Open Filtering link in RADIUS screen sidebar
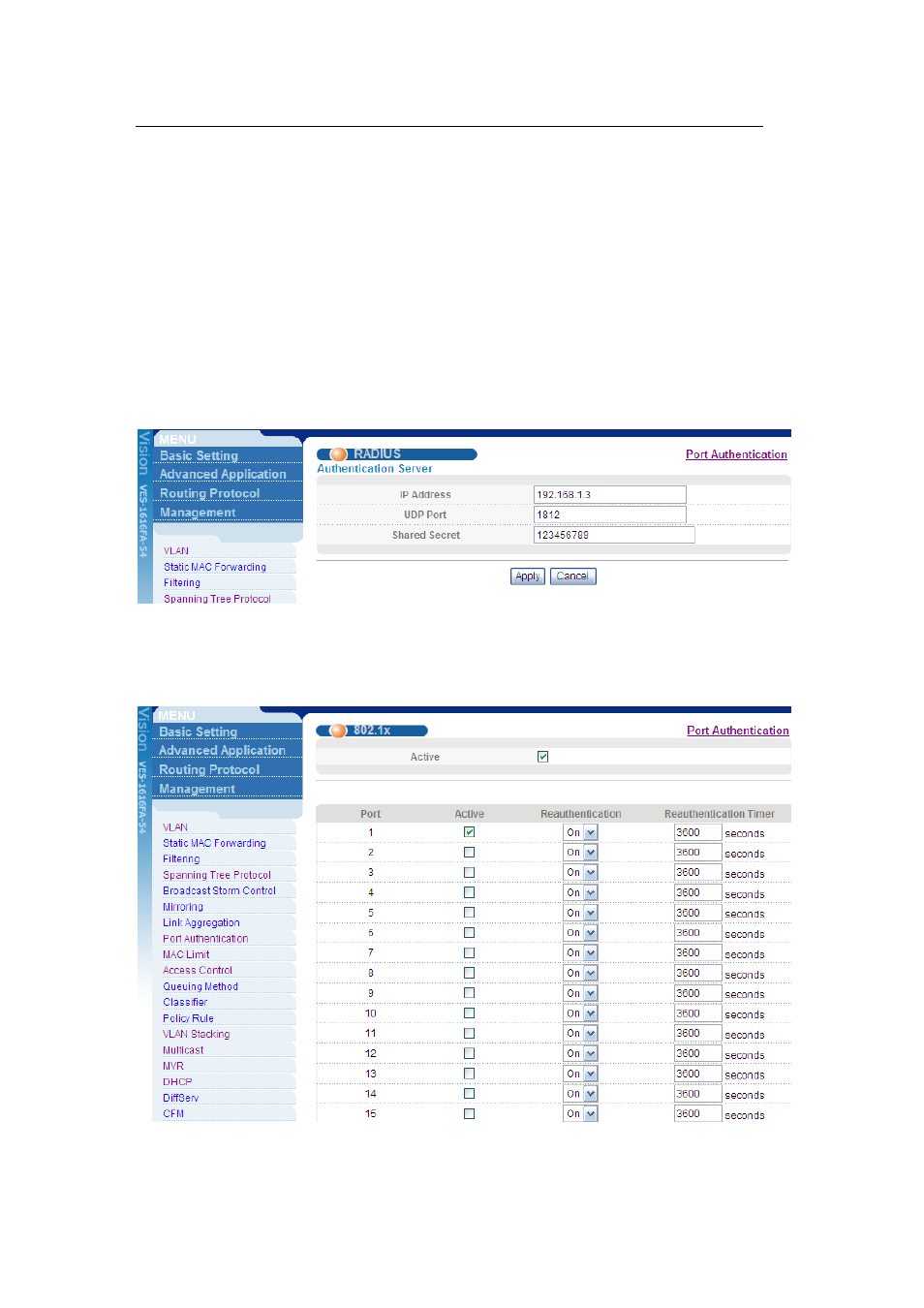 pyautogui.click(x=182, y=583)
